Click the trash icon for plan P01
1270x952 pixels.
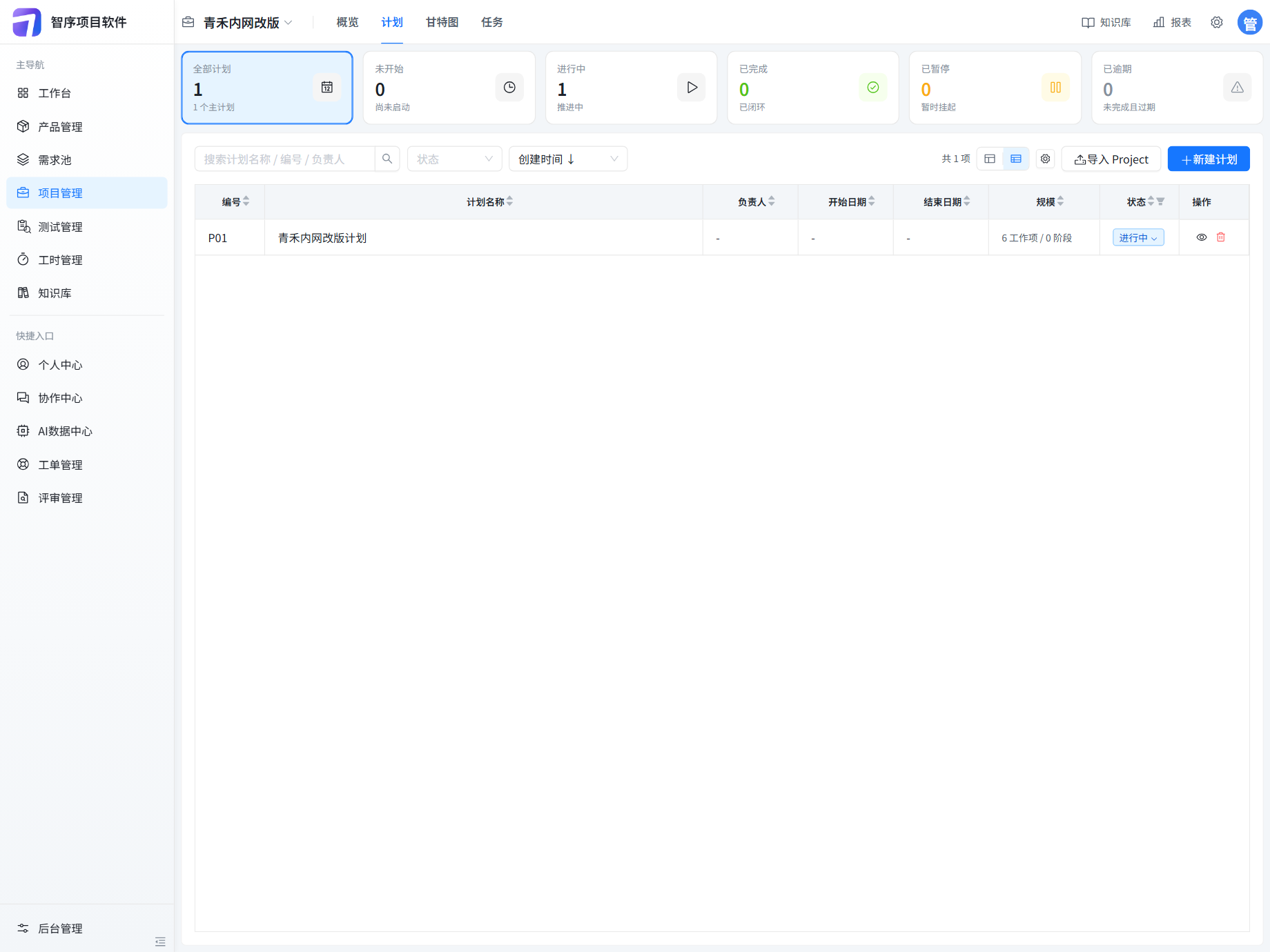1220,237
